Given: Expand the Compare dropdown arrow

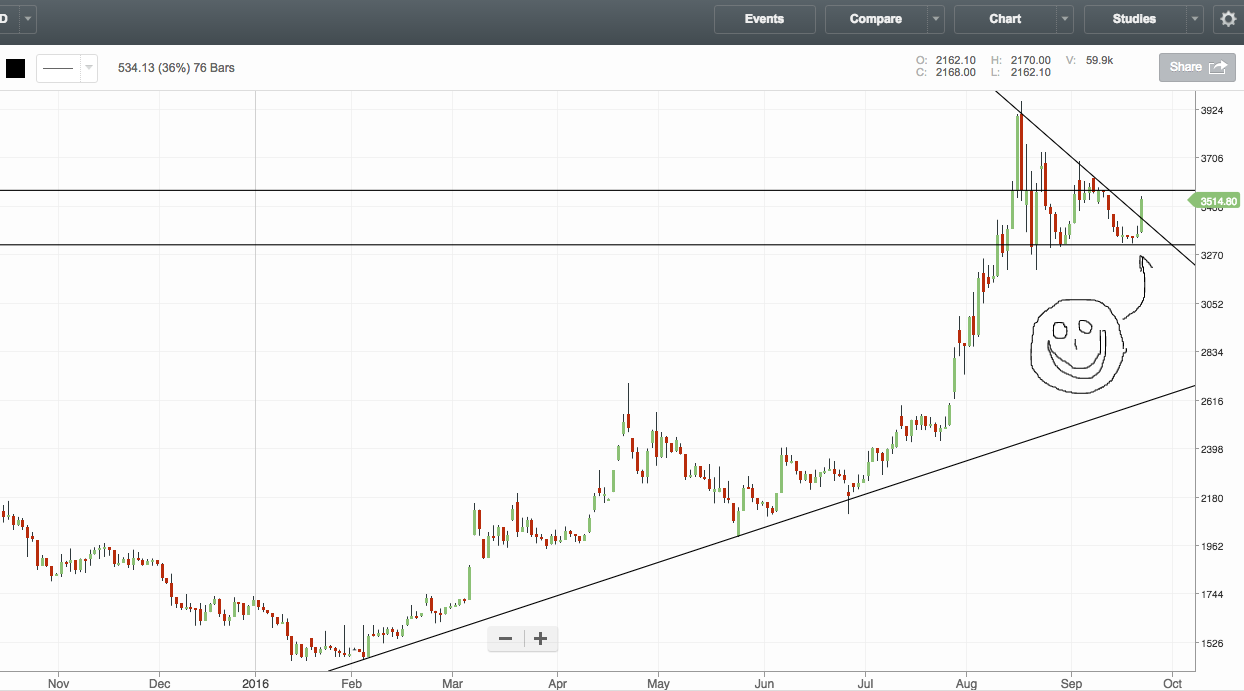Looking at the screenshot, I should 935,19.
